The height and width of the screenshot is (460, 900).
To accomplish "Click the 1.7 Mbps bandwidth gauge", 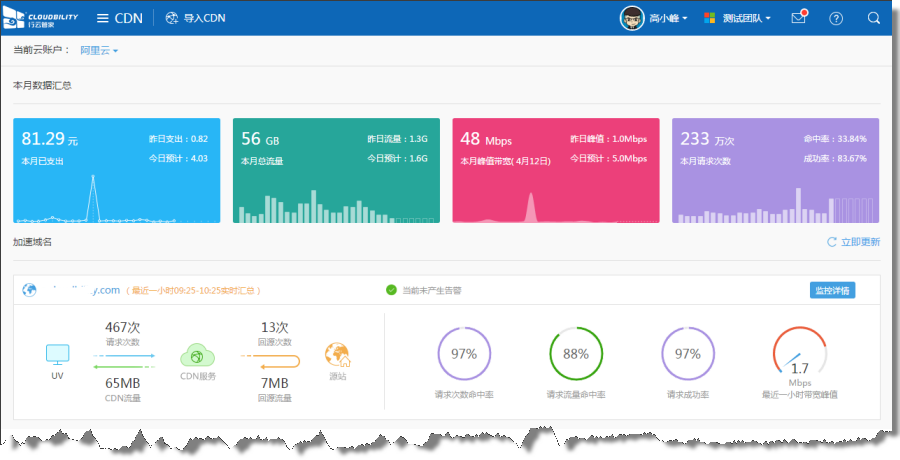I will [799, 355].
